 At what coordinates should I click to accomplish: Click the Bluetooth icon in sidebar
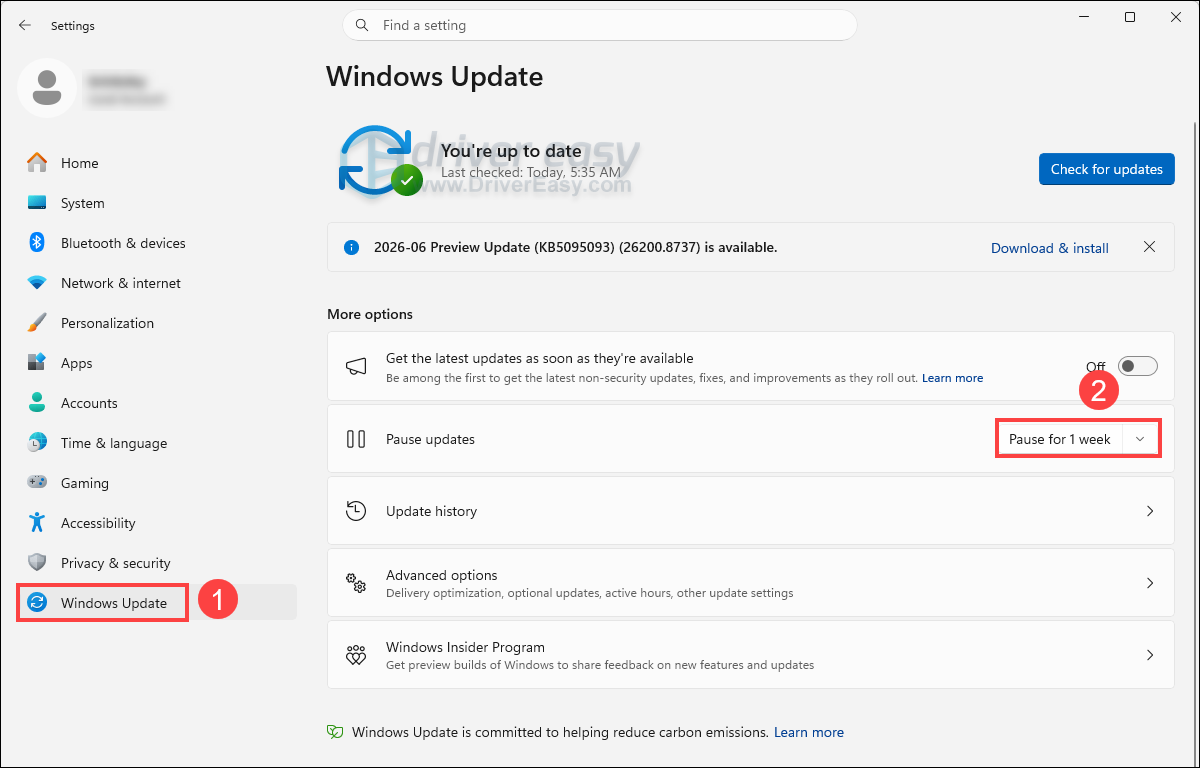37,243
